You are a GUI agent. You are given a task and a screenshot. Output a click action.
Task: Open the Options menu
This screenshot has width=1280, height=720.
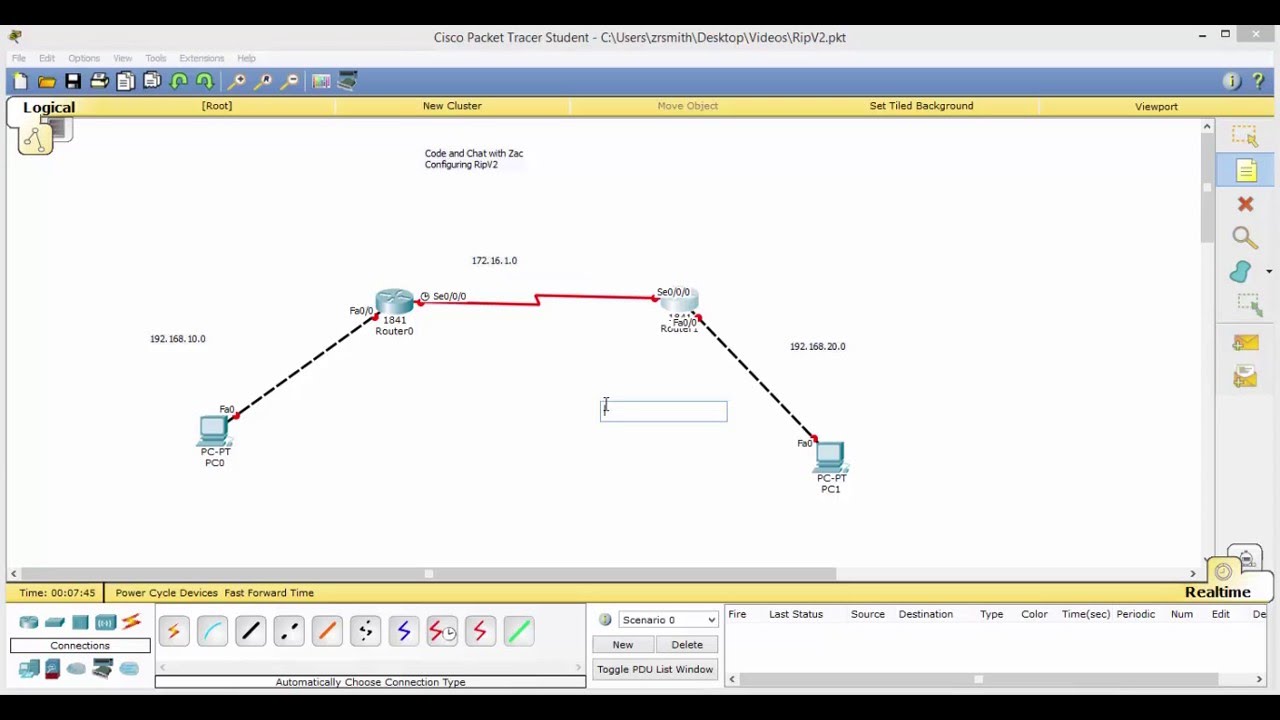(84, 58)
